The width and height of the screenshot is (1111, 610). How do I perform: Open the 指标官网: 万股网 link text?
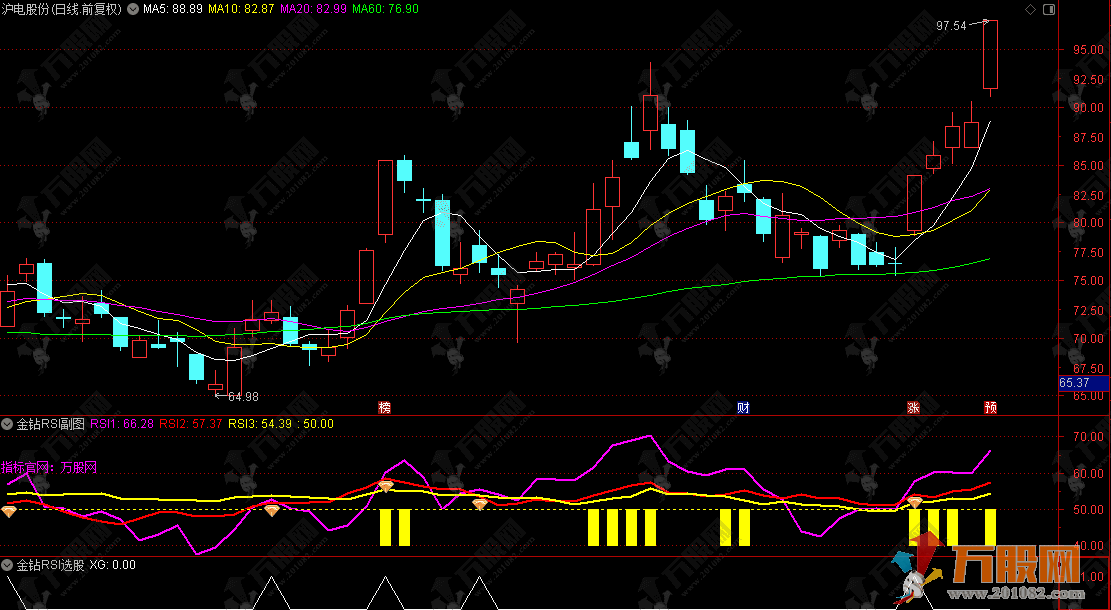pyautogui.click(x=49, y=467)
